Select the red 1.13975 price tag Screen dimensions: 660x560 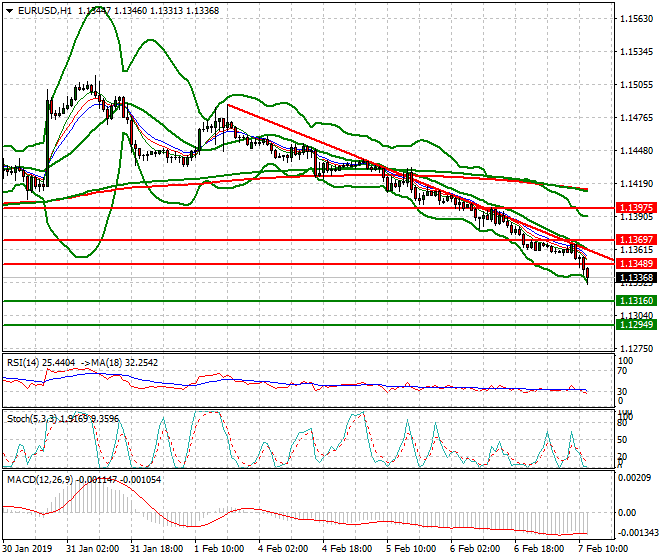click(x=636, y=207)
